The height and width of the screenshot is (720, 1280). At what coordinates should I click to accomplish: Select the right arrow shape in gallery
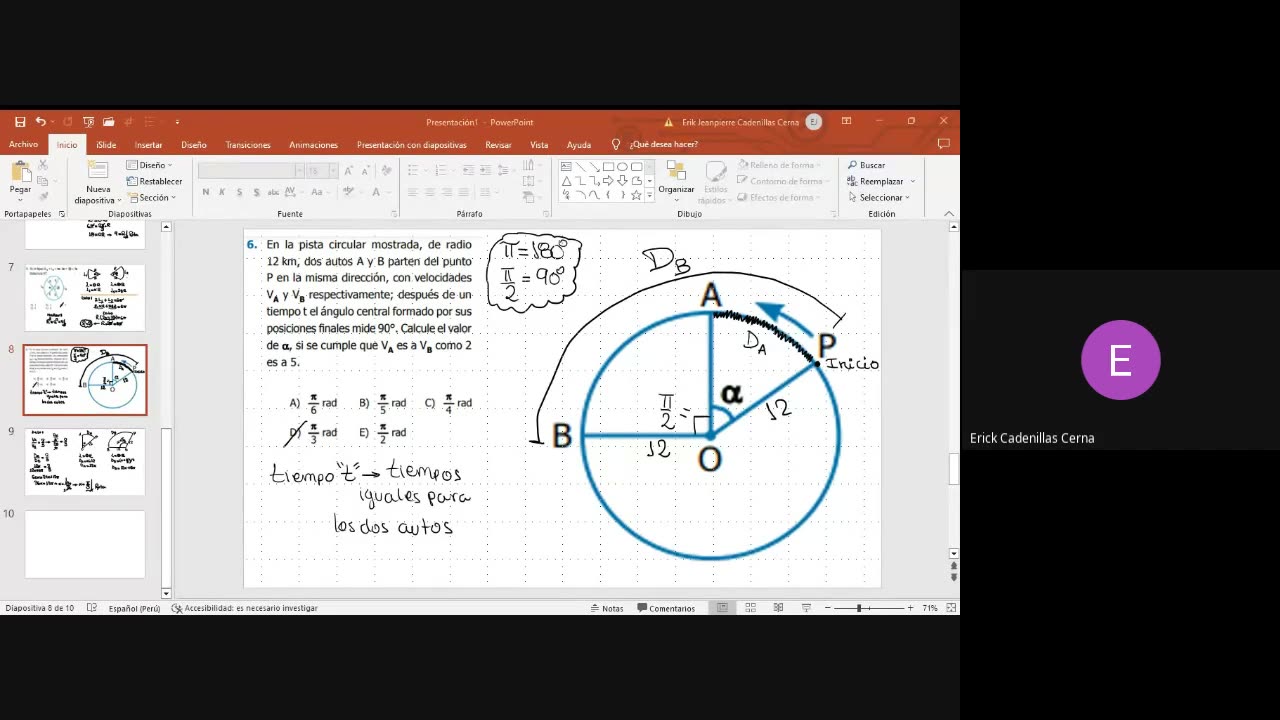[x=608, y=181]
